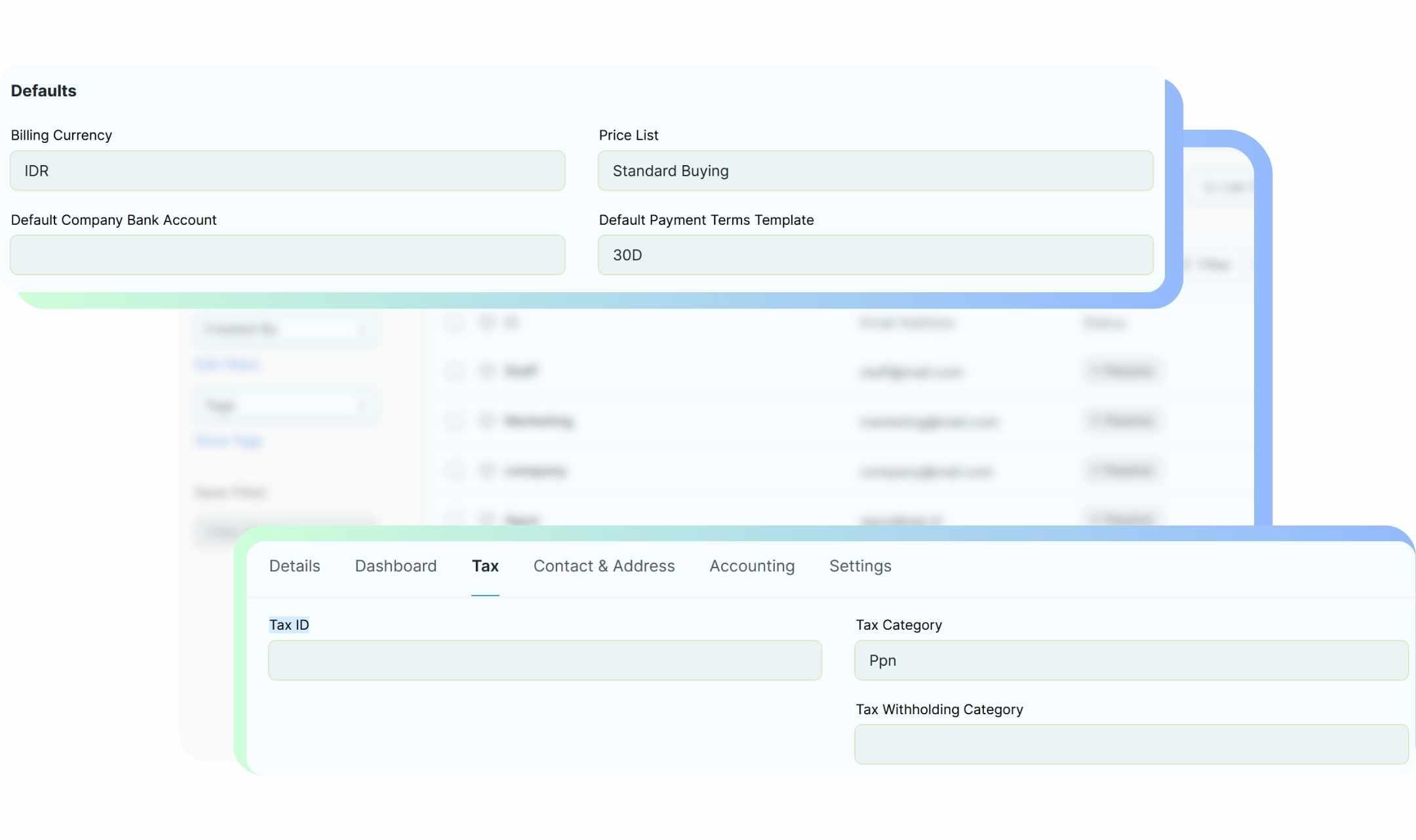The width and height of the screenshot is (1416, 840).
Task: Open the Settings tab
Action: pos(859,566)
